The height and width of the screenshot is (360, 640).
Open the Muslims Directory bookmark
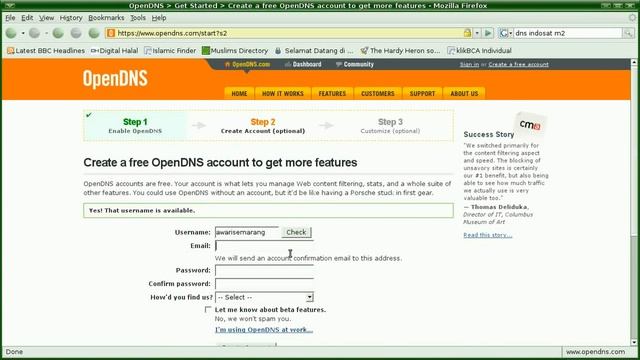point(235,51)
